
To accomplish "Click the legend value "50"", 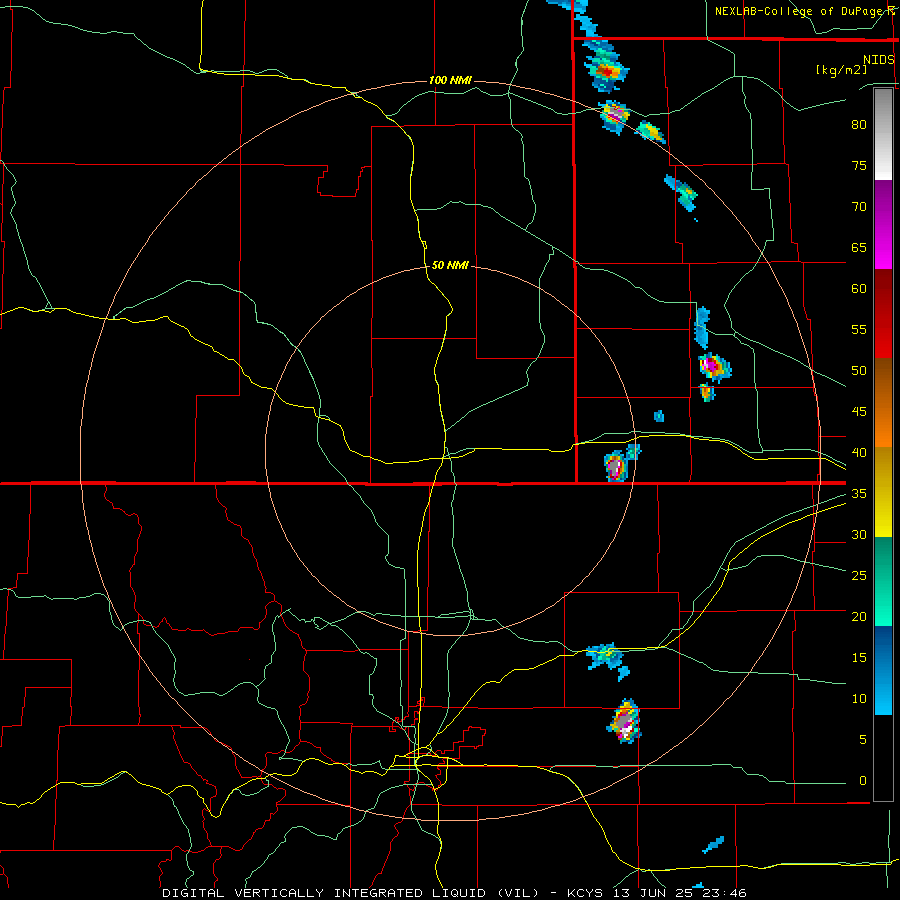I will click(859, 371).
